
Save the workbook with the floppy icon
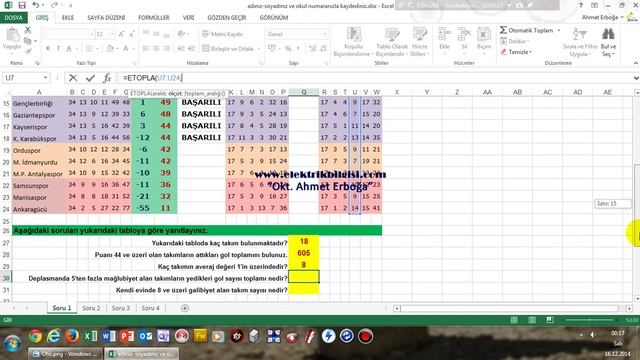[22, 5]
